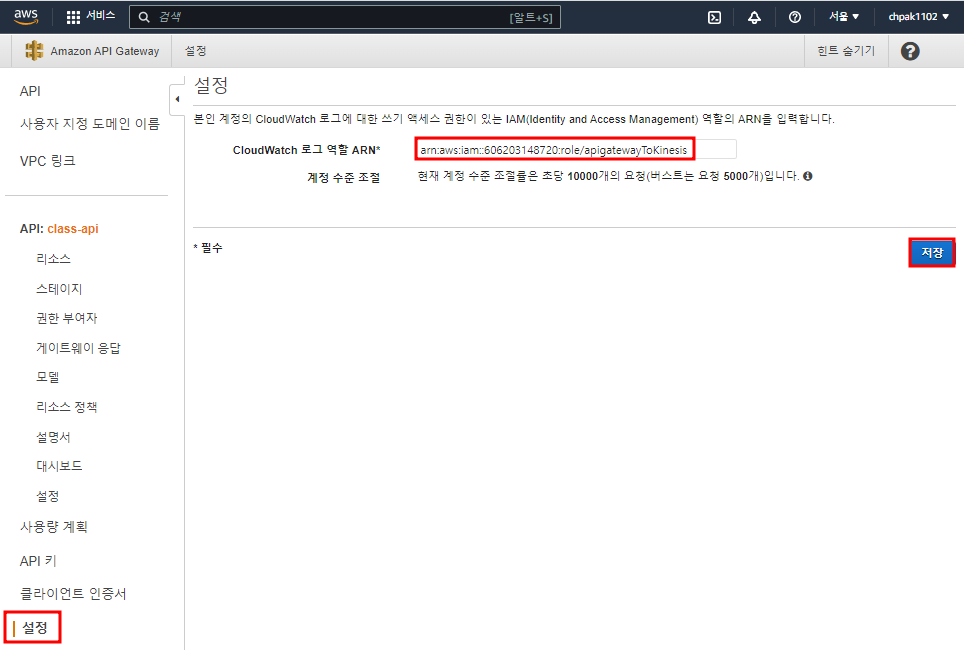Open the black question mark help icon
The width and height of the screenshot is (964, 650).
coord(910,51)
